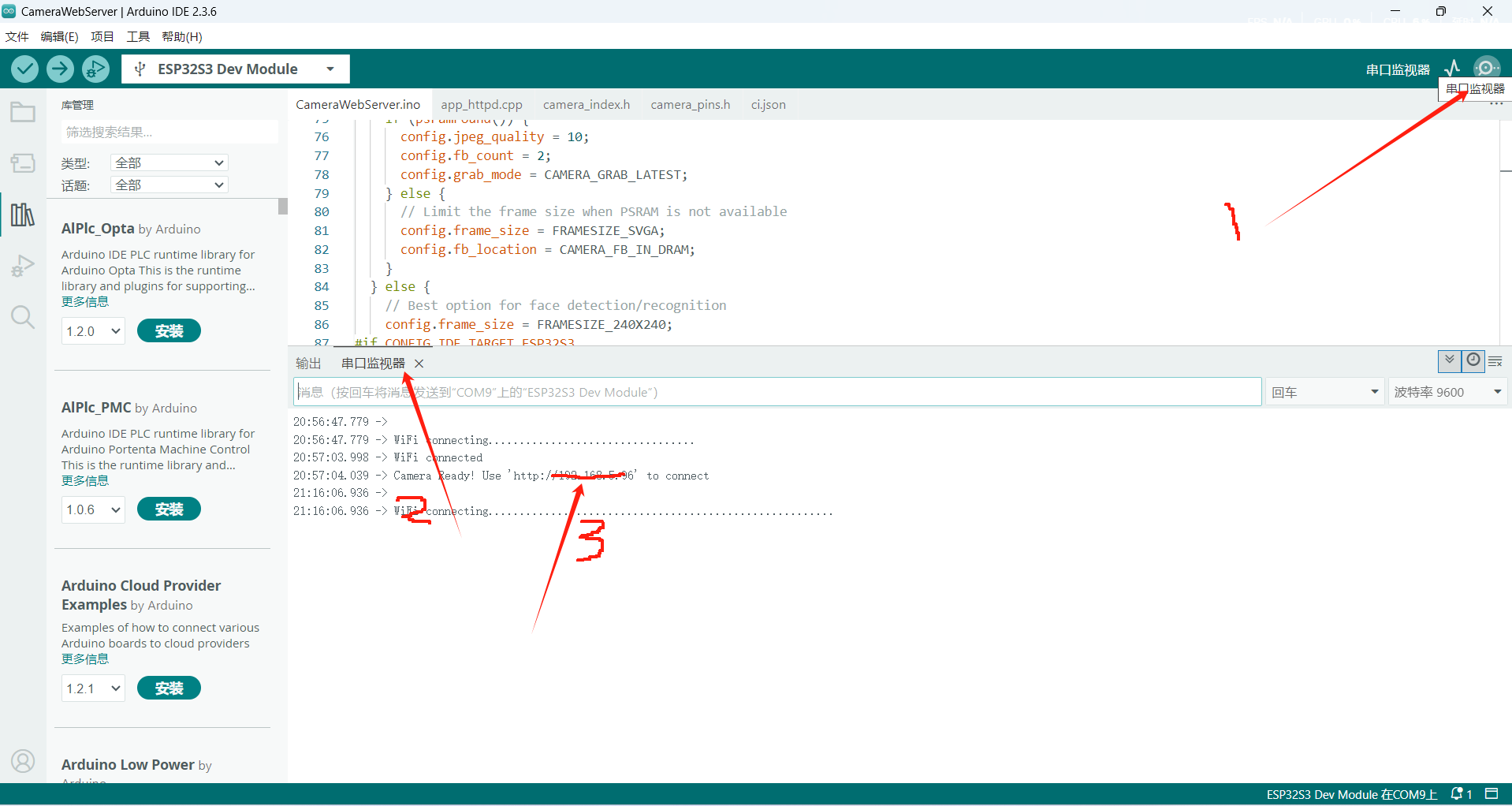Screen dimensions: 1512x806
Task: Clear the serial monitor output
Action: (1495, 362)
